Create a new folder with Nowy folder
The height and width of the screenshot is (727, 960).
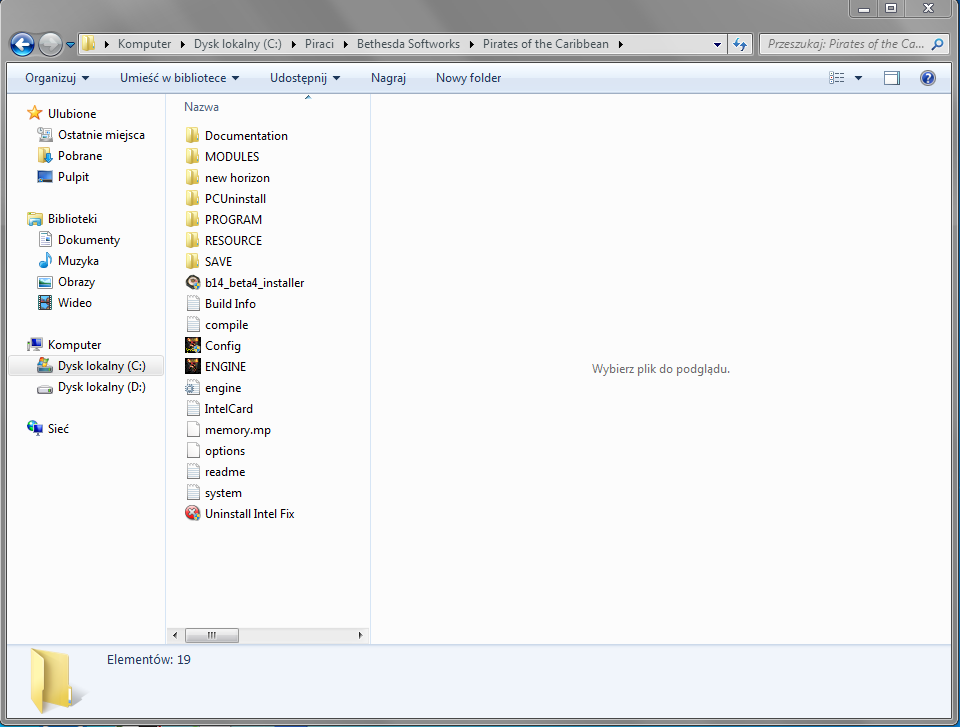coord(468,78)
